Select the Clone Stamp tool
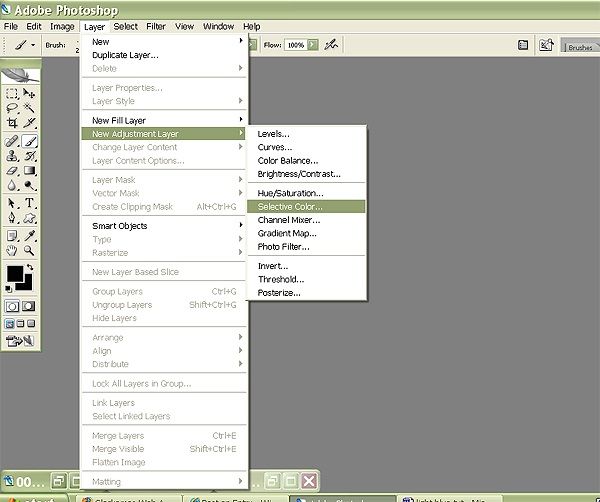 pyautogui.click(x=12, y=156)
